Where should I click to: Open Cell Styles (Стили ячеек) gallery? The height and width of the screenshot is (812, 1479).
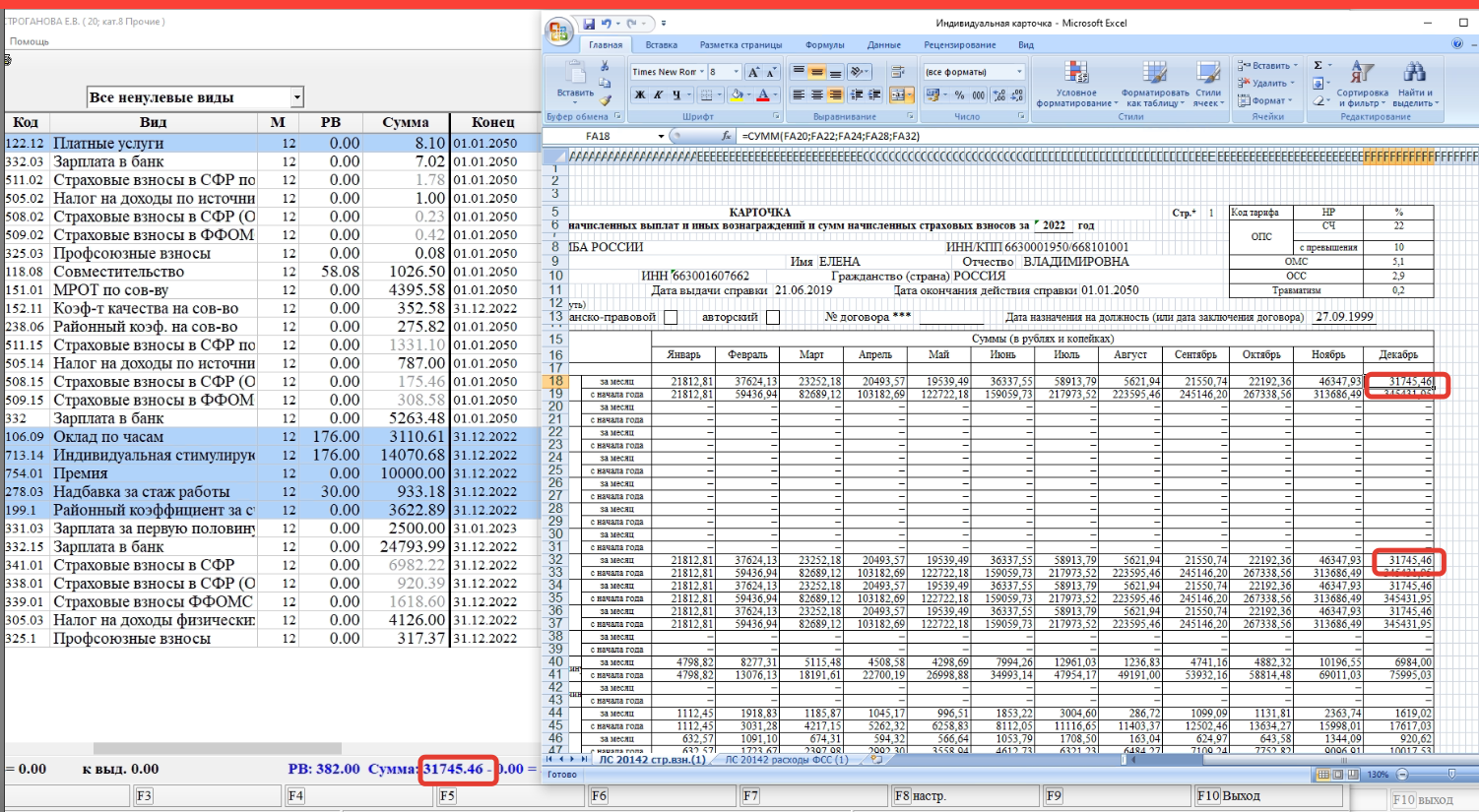1208,84
